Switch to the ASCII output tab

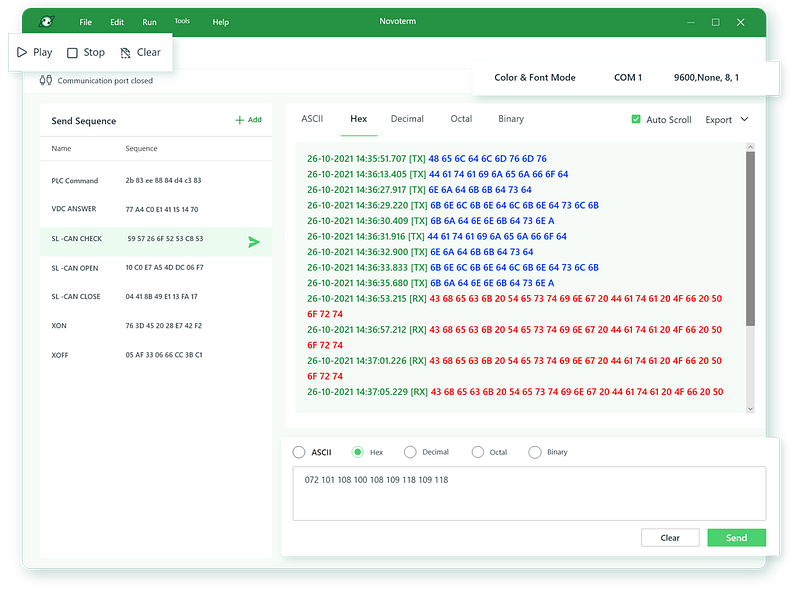[x=312, y=119]
